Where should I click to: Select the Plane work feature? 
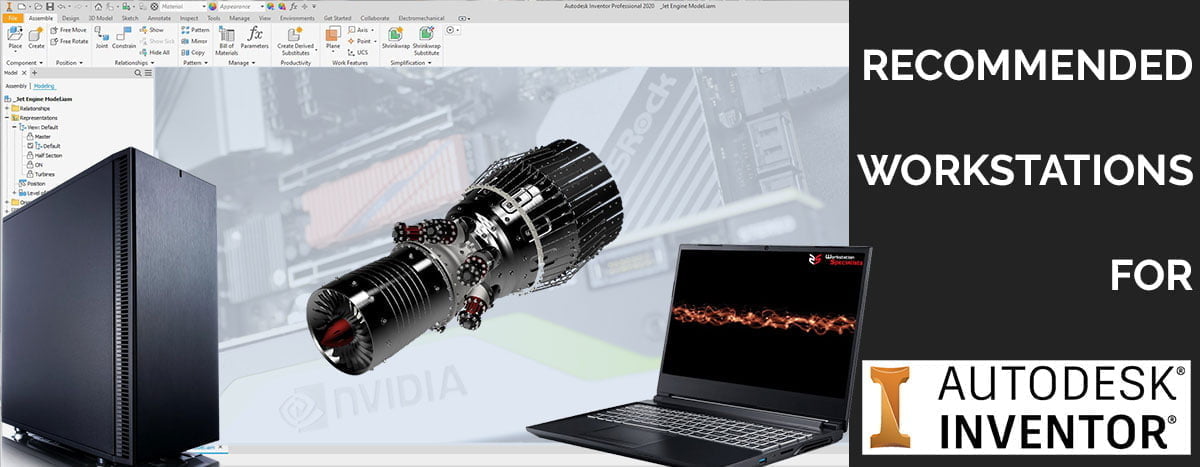point(333,38)
